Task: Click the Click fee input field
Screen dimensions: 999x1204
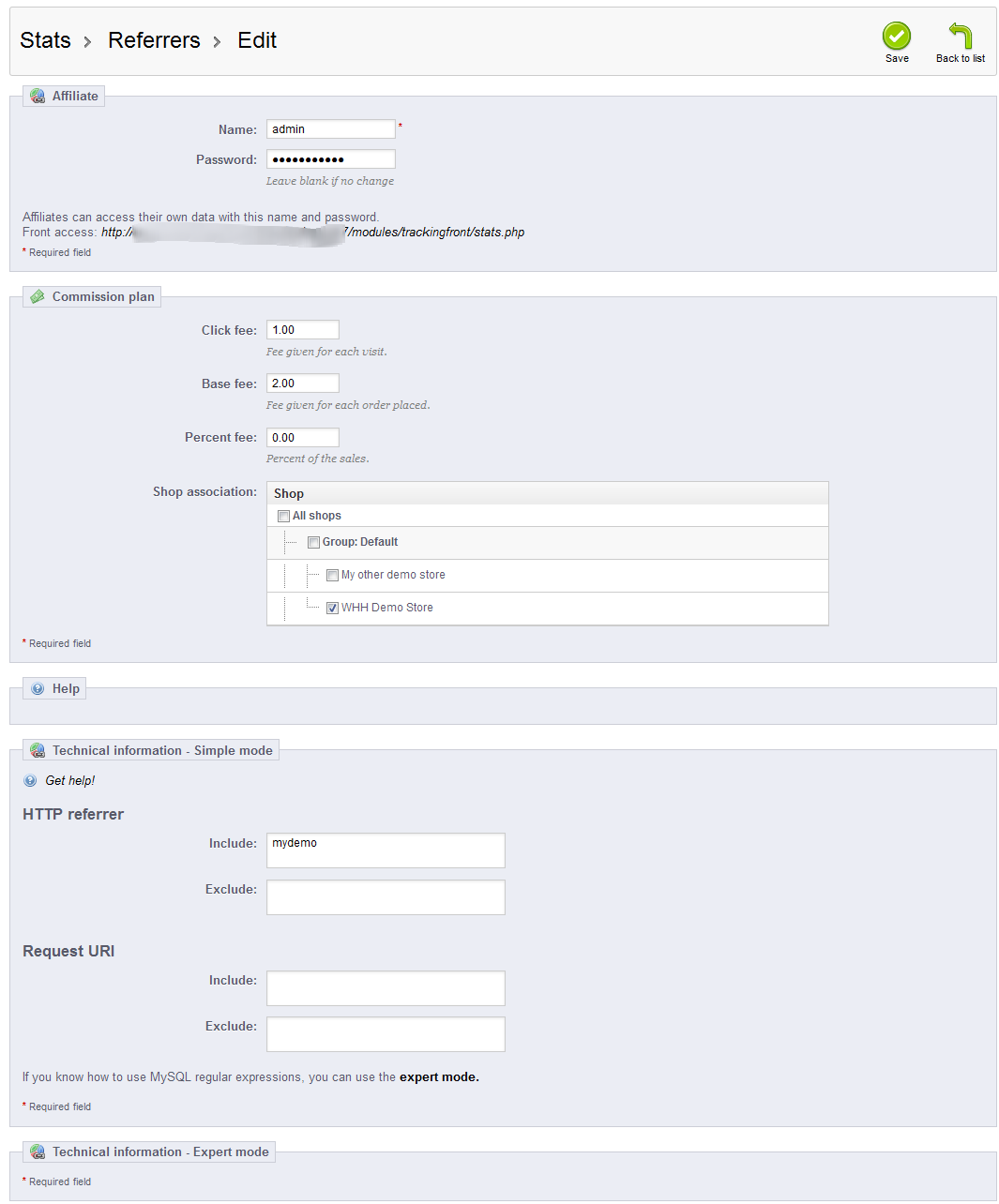Action: 302,330
